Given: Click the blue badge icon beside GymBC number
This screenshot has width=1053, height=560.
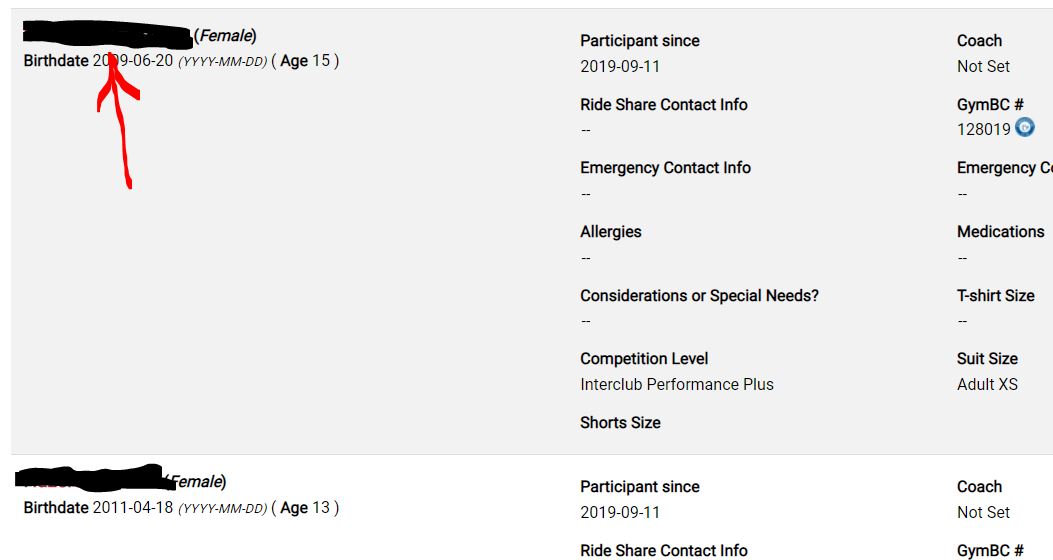Looking at the screenshot, I should click(1025, 128).
